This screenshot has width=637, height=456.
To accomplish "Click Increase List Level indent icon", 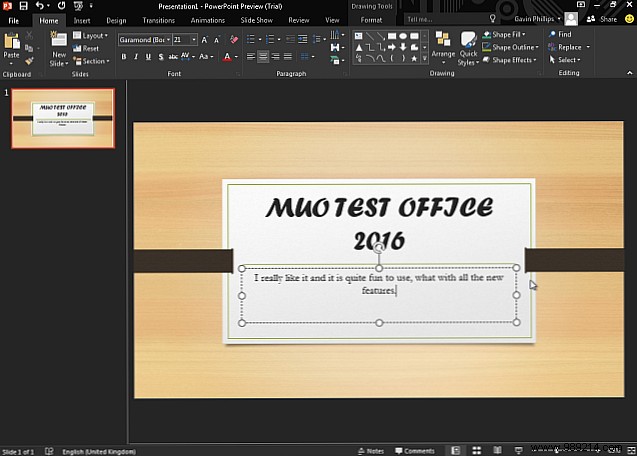I will point(303,39).
